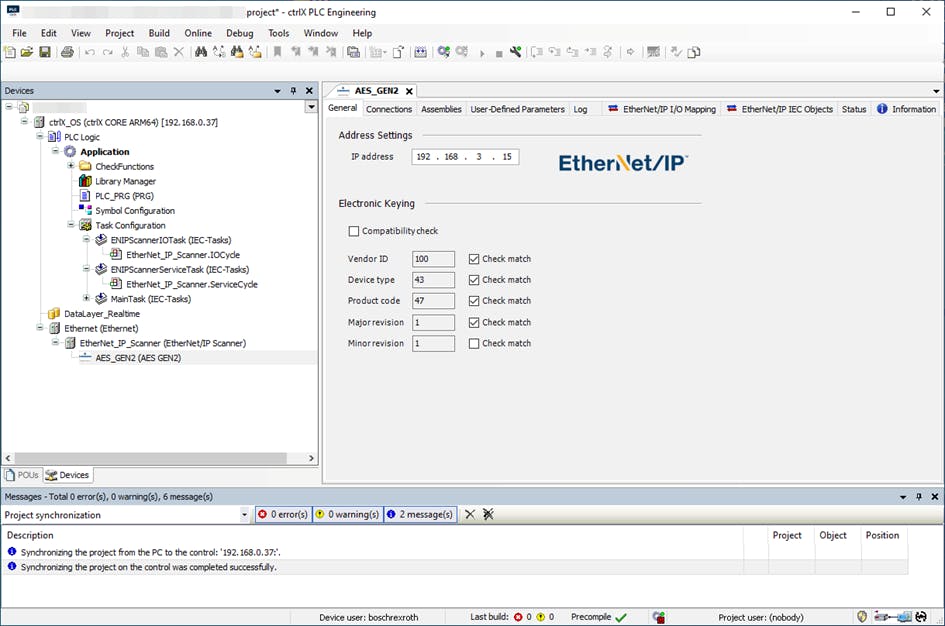Clear all messages with the X icon
This screenshot has height=626, width=945.
click(x=470, y=514)
